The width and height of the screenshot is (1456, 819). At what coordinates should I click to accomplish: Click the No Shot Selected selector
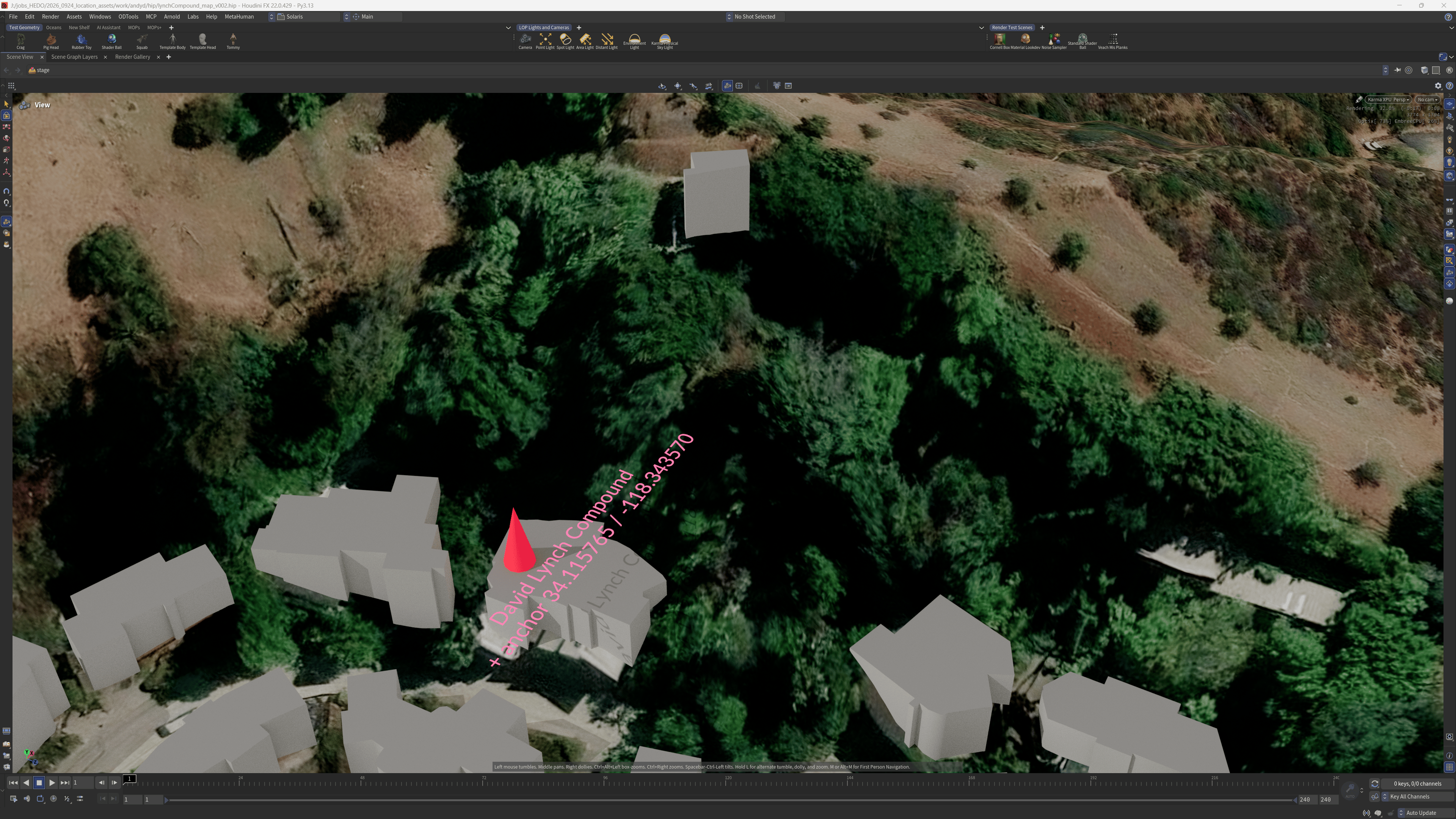755,16
